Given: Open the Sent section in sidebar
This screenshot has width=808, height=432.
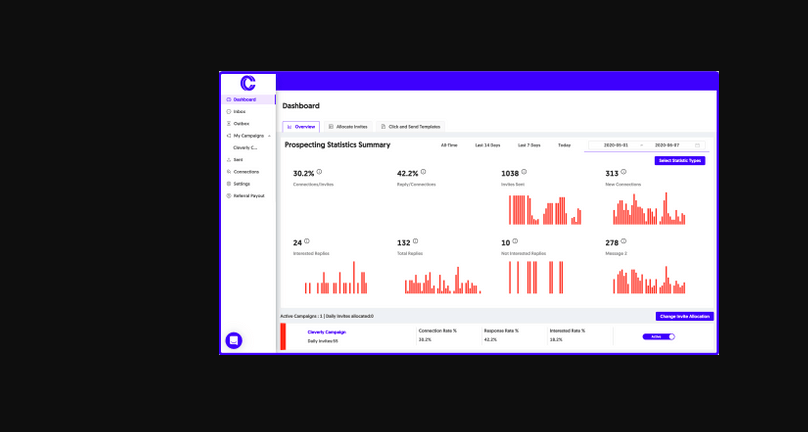Looking at the screenshot, I should coord(238,159).
